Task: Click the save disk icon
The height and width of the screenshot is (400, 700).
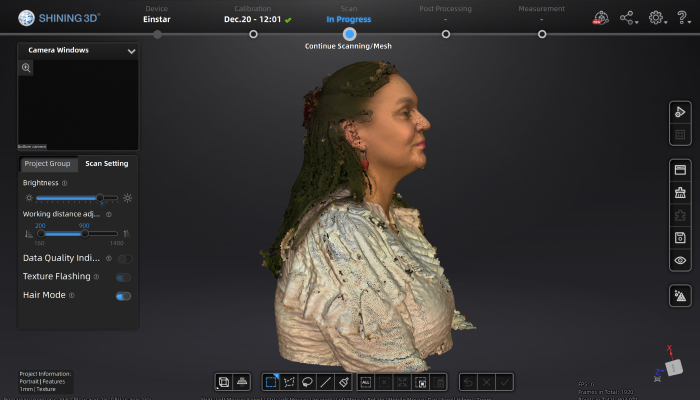Action: [x=680, y=238]
